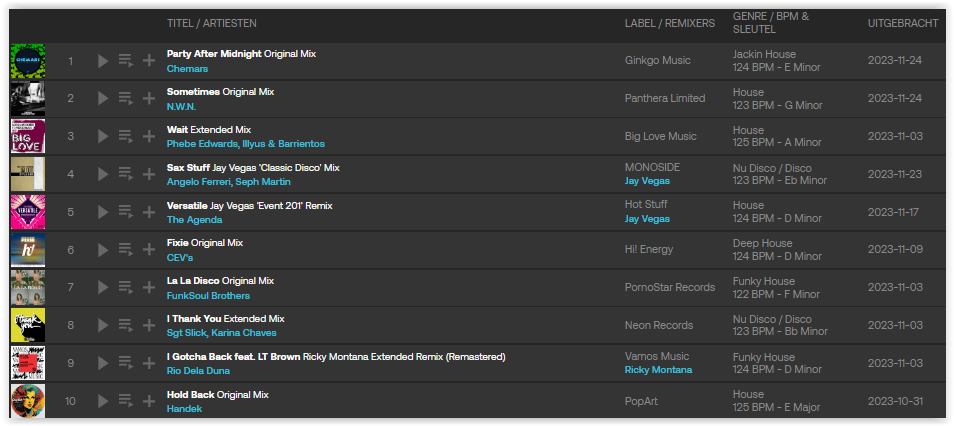Click the yellow I Thank You cover art
954x426 pixels.
(28, 325)
